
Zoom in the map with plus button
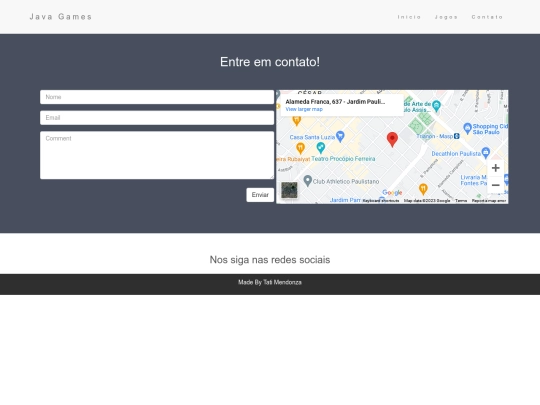[x=496, y=168]
